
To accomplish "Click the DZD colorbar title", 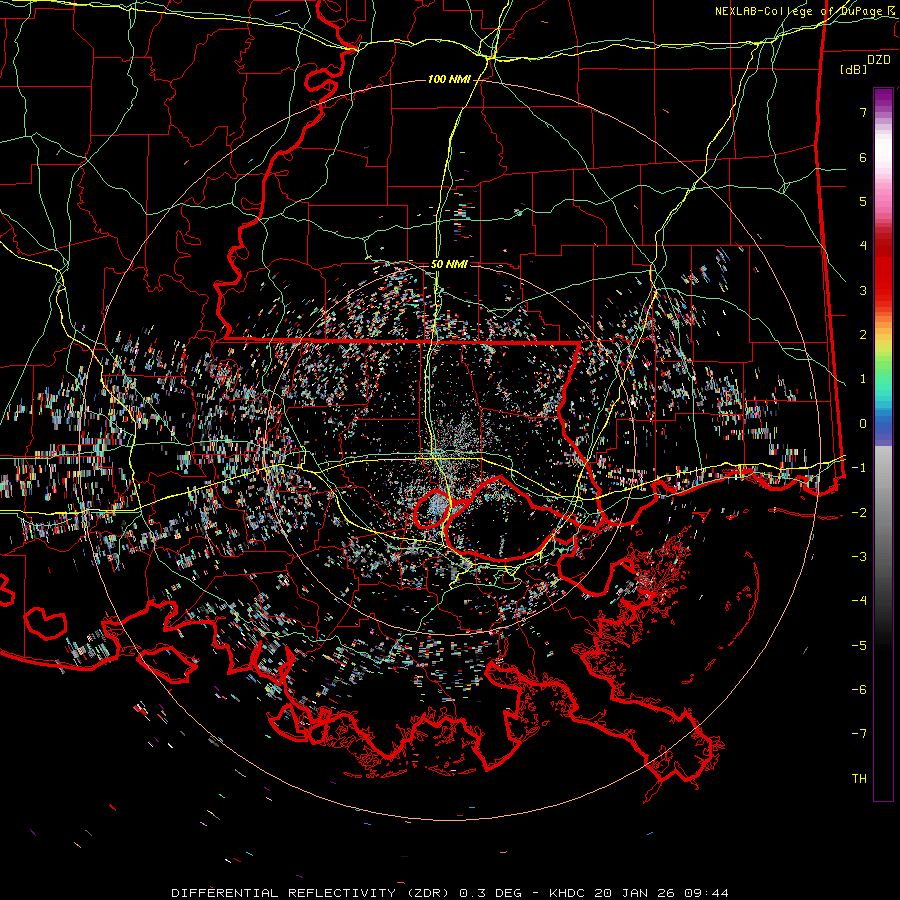I will click(x=879, y=60).
